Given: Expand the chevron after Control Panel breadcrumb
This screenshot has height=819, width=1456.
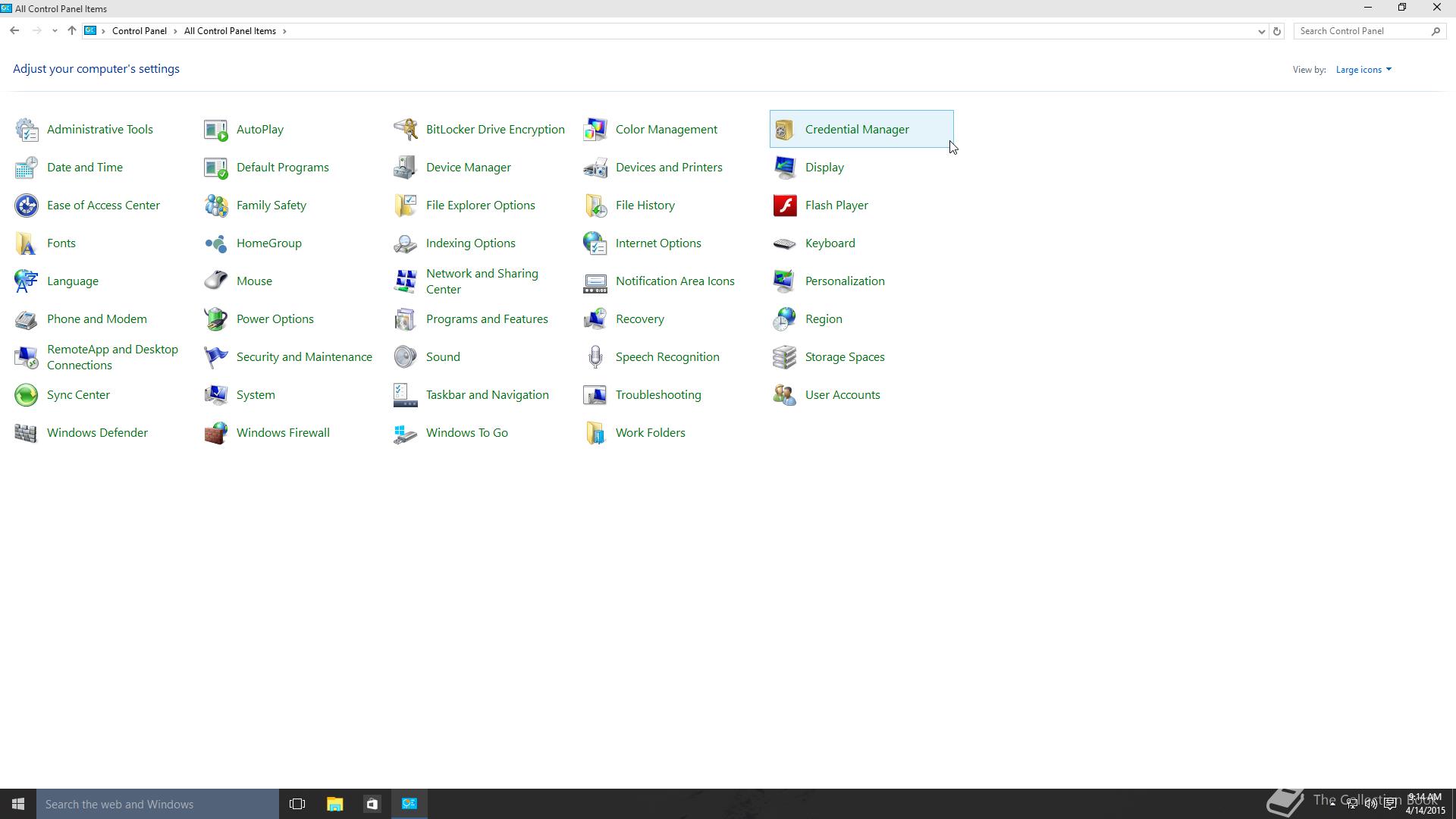Looking at the screenshot, I should click(x=175, y=31).
